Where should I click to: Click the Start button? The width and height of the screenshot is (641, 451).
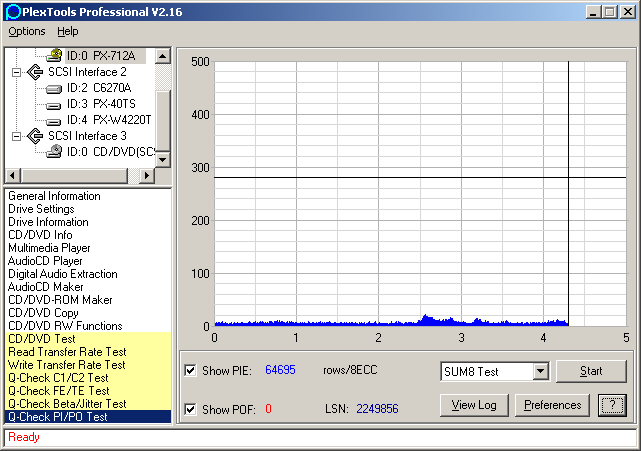click(591, 371)
